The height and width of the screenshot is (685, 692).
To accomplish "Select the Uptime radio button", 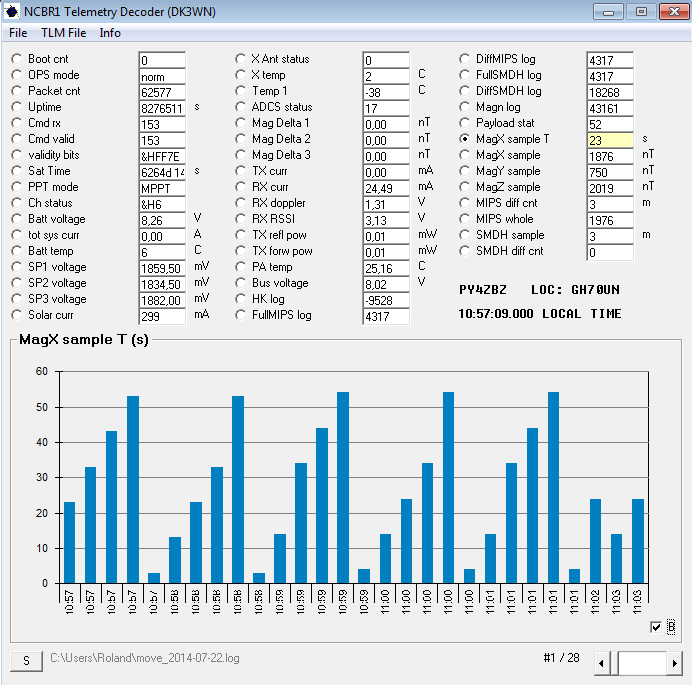I will coord(17,107).
